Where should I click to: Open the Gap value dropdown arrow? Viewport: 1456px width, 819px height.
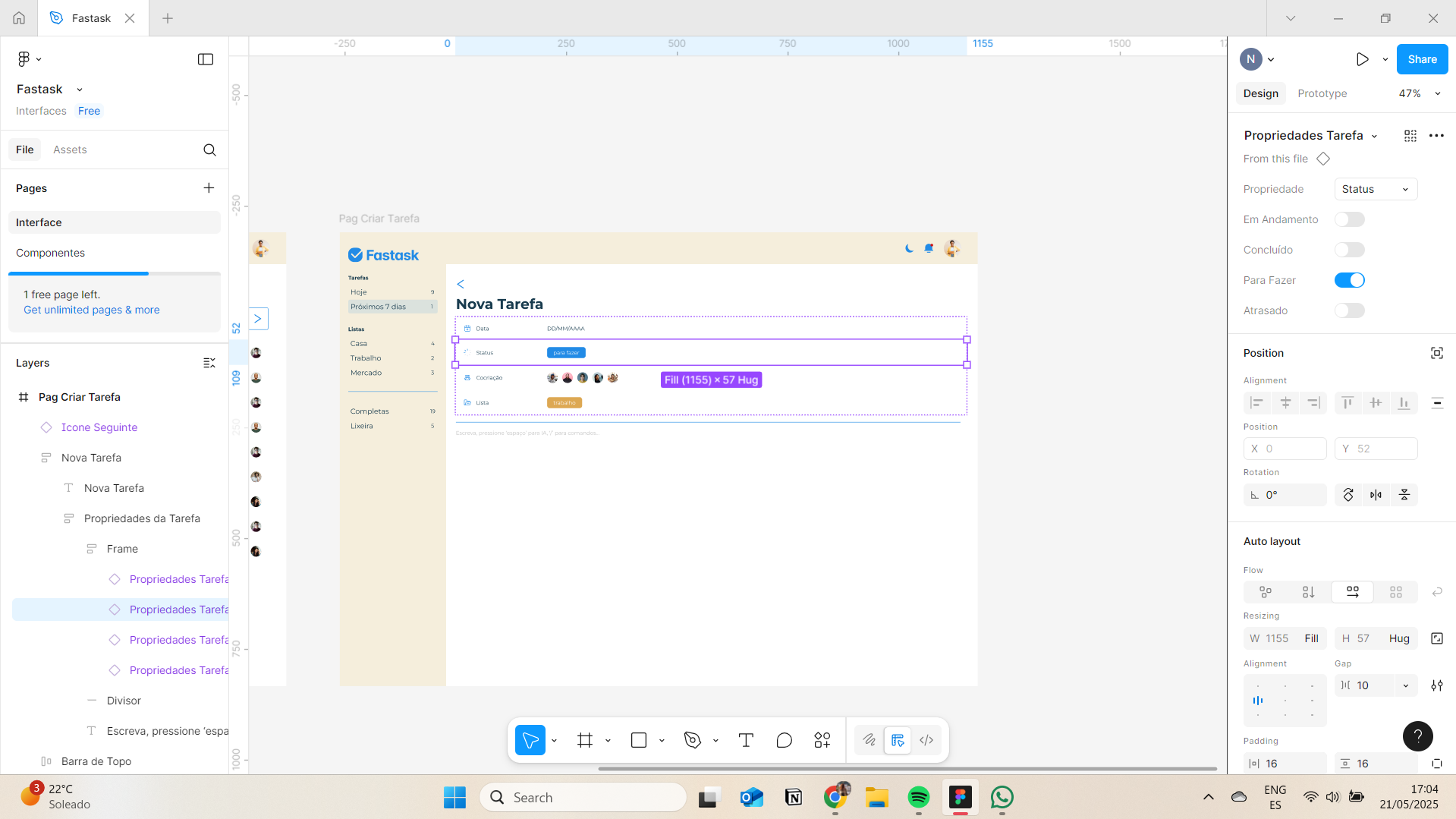click(1406, 685)
